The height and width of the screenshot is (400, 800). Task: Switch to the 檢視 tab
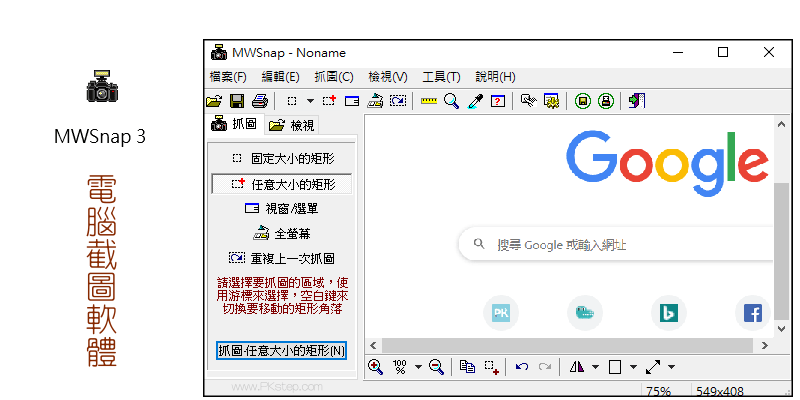pyautogui.click(x=291, y=125)
